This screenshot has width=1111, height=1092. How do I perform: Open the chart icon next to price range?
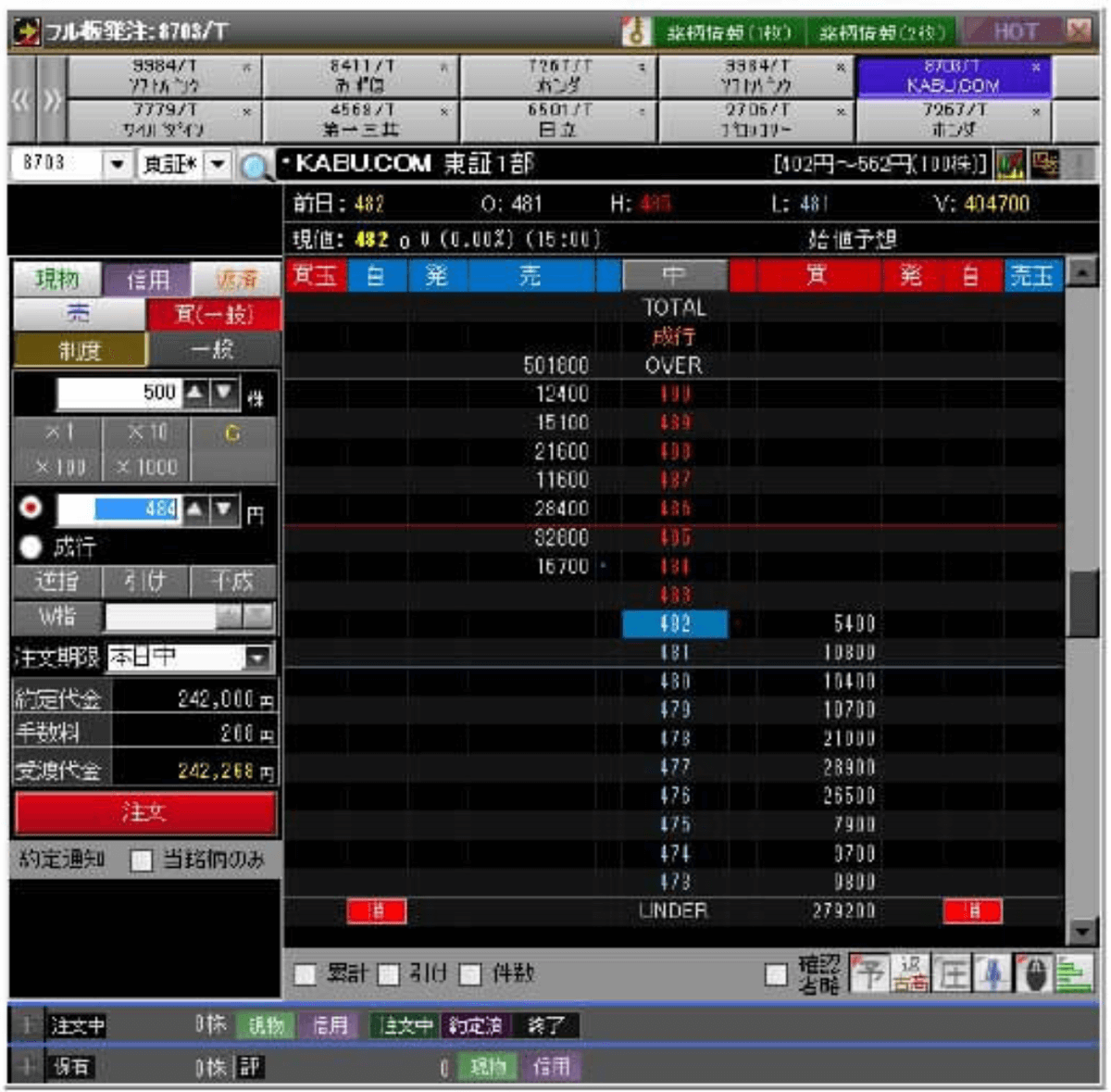point(1010,165)
